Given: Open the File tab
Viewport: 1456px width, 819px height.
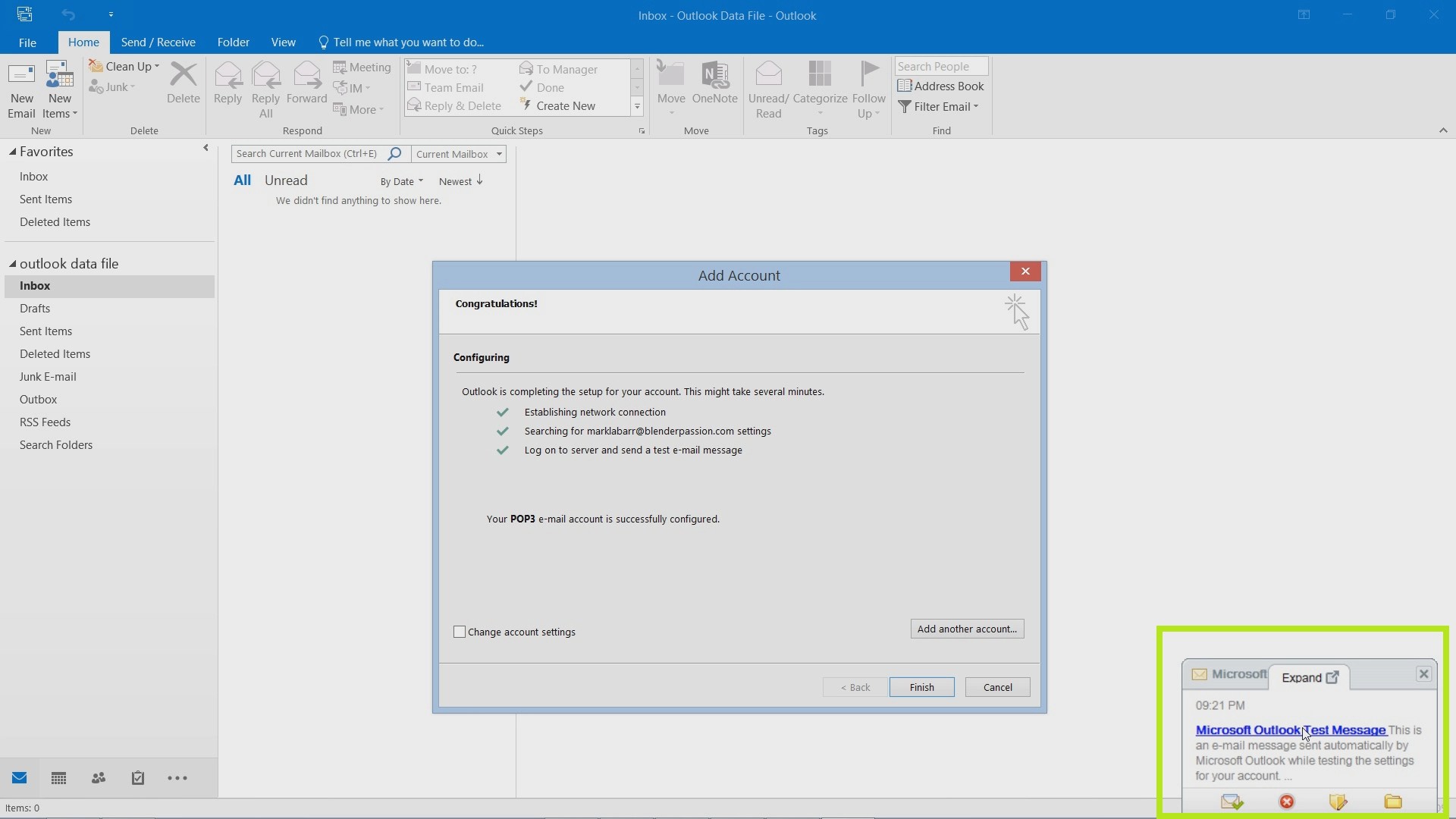Looking at the screenshot, I should (x=27, y=42).
